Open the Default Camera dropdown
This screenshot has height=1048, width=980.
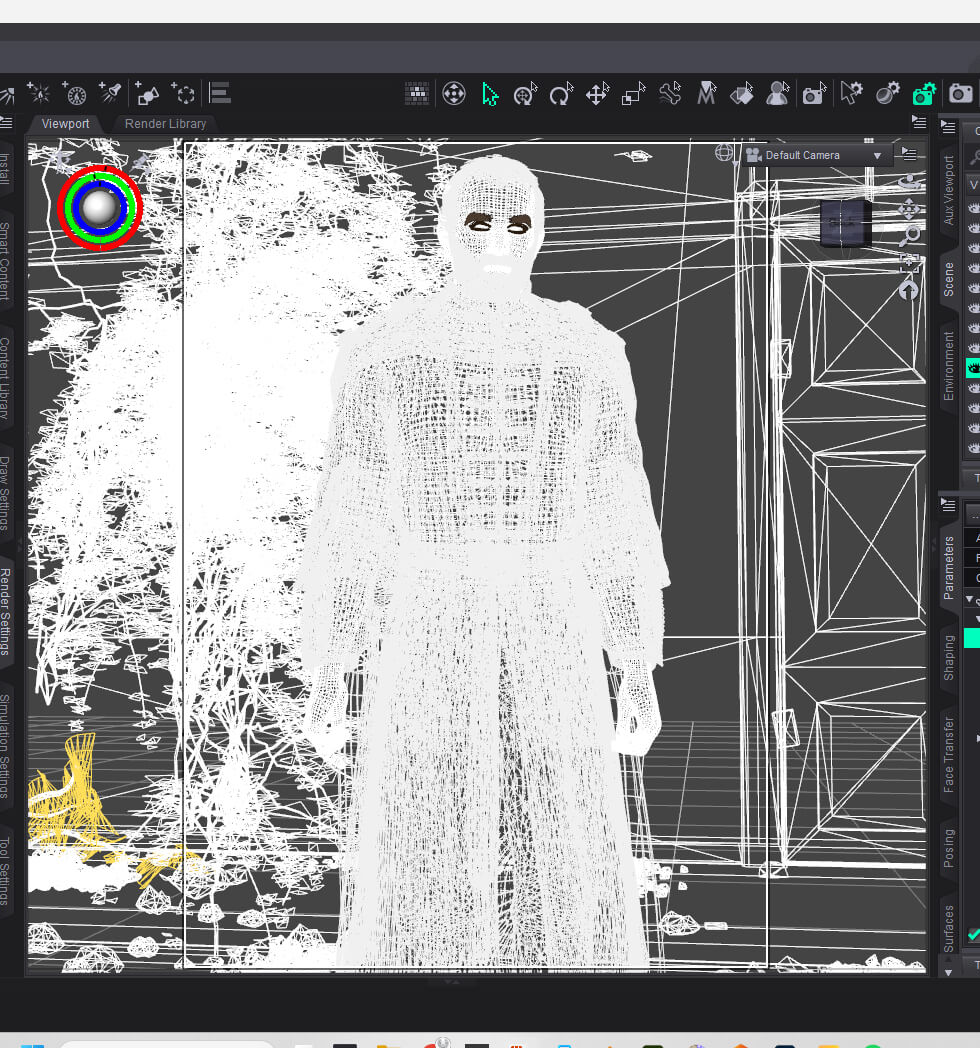(816, 155)
